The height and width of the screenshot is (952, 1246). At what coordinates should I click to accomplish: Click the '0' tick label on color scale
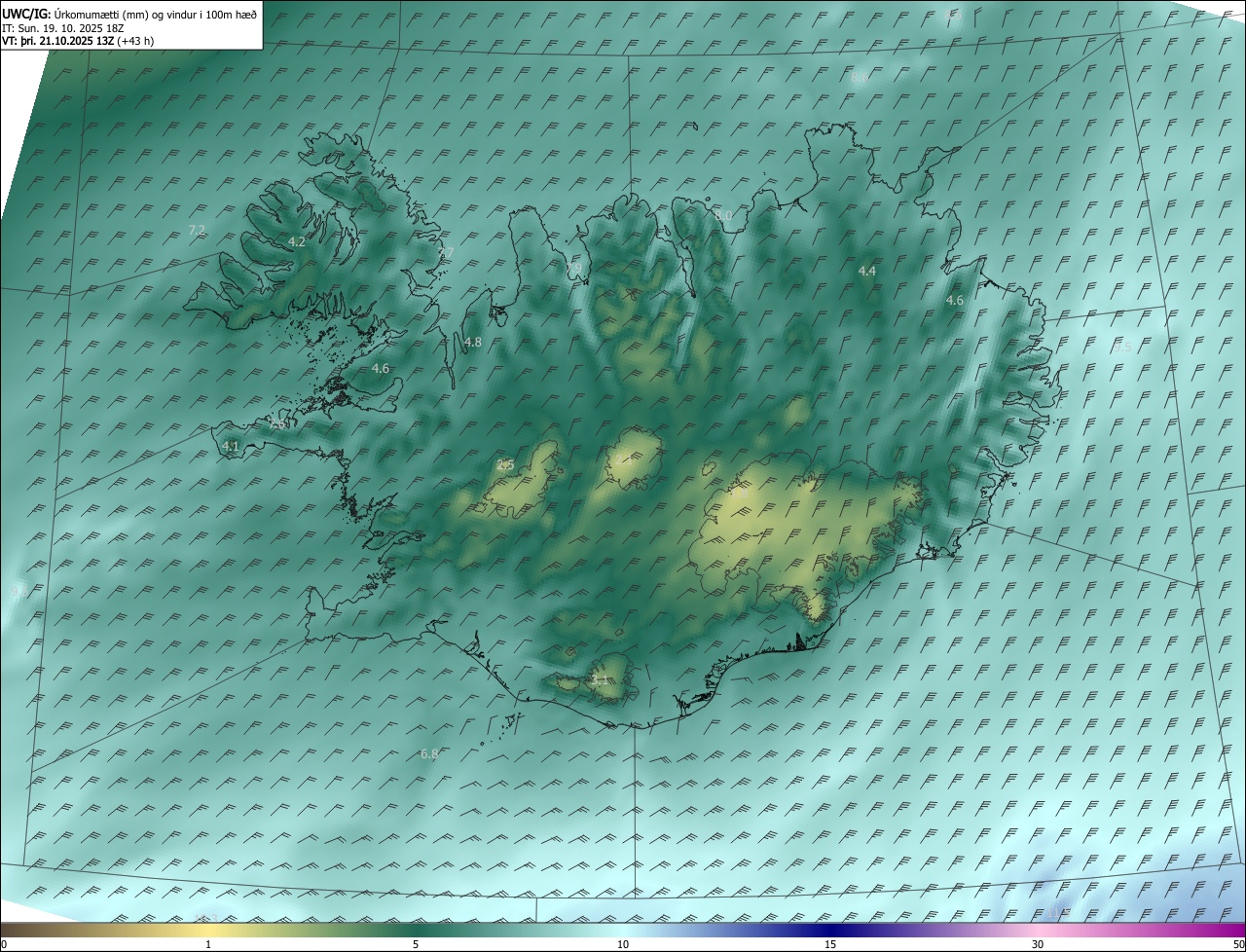4,944
